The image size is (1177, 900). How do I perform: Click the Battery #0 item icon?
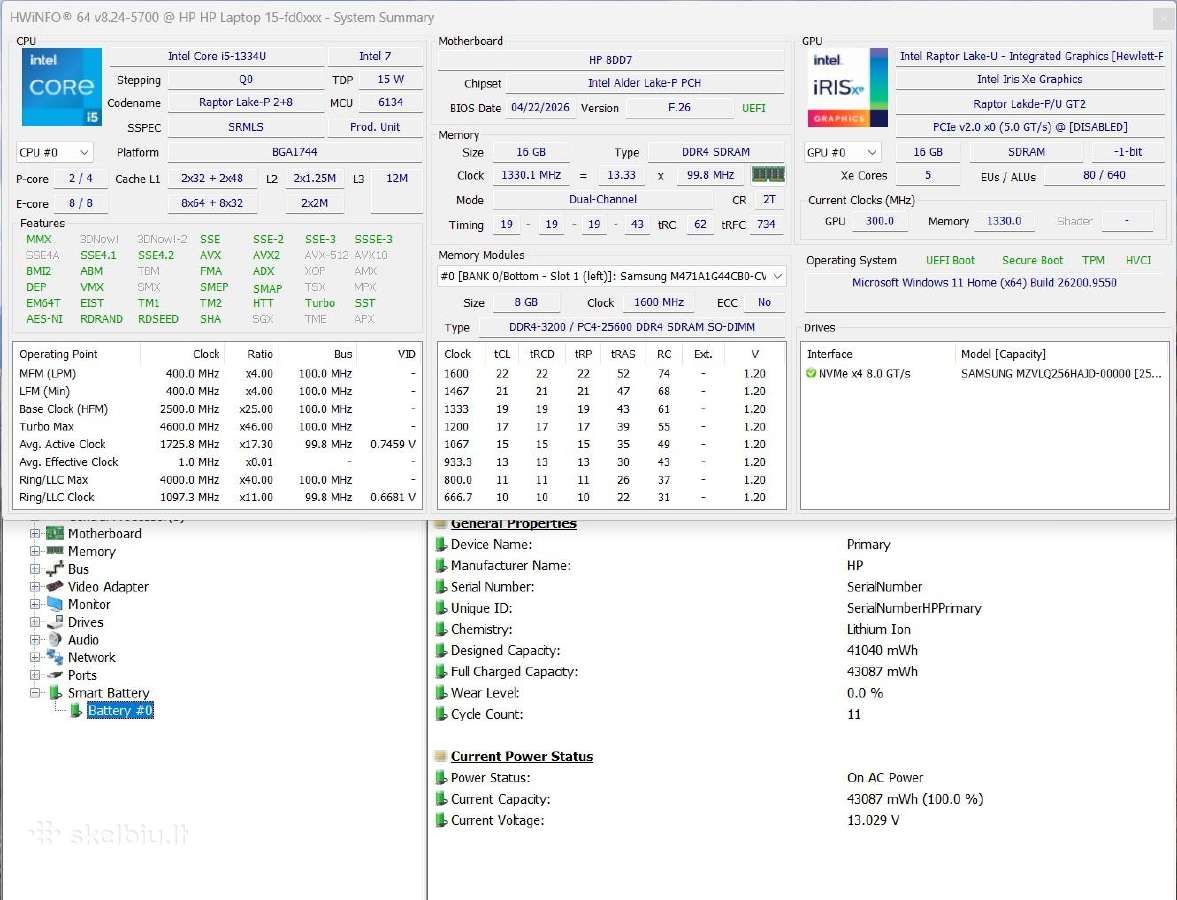tap(75, 710)
